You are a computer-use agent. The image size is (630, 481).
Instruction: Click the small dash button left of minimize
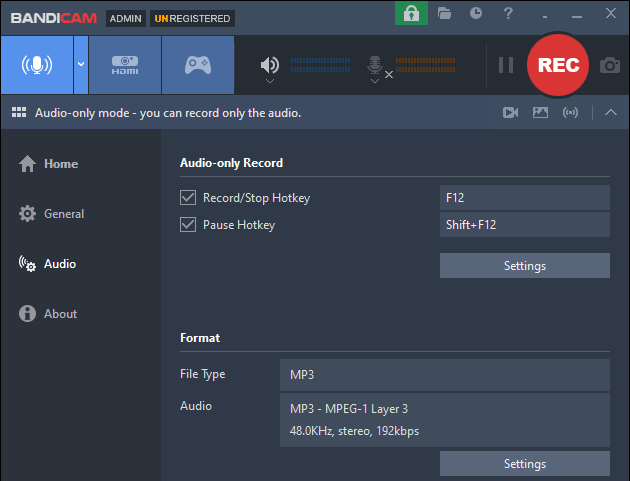(545, 17)
